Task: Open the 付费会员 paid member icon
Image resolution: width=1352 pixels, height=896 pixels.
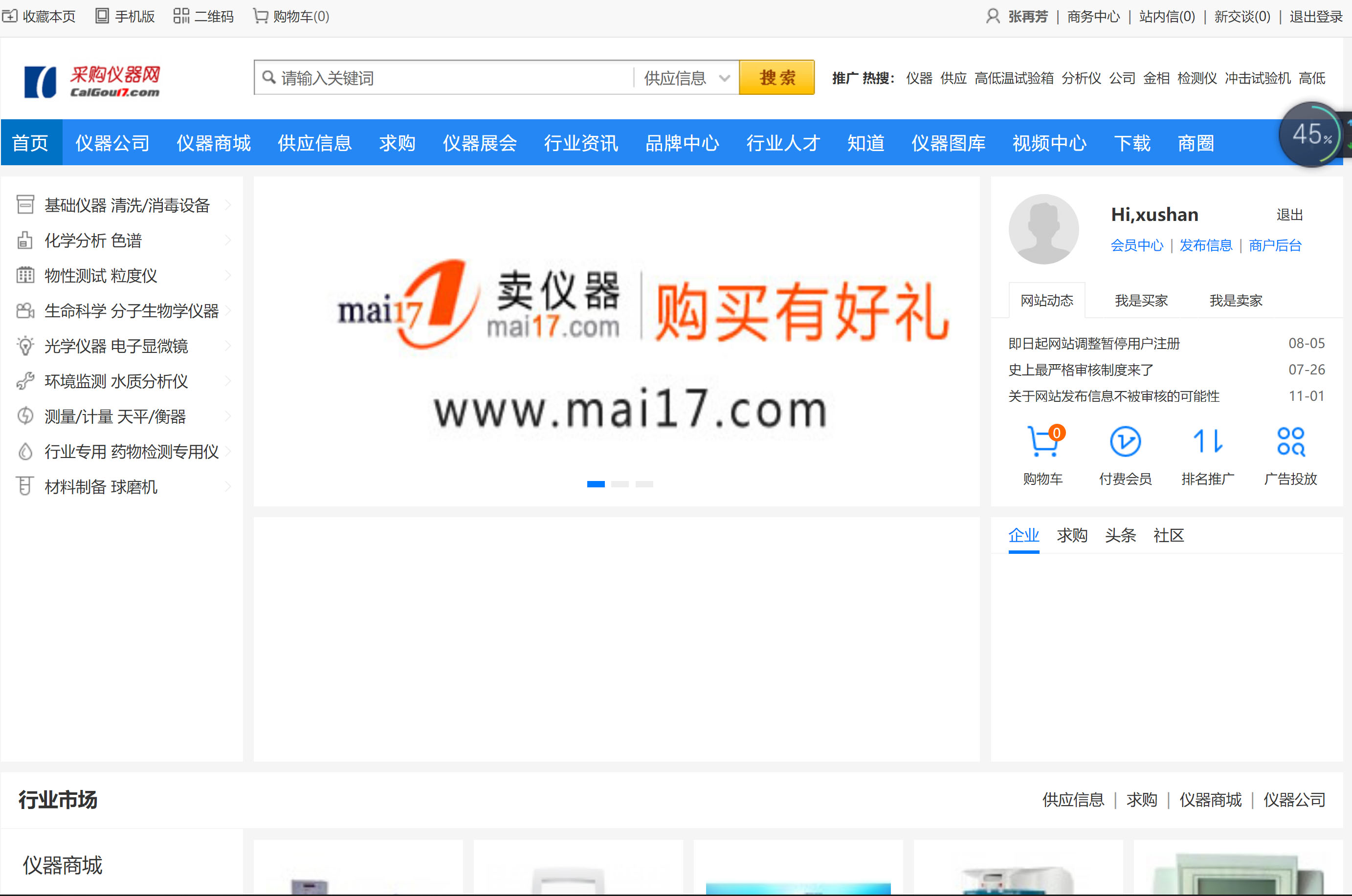Action: 1125,442
